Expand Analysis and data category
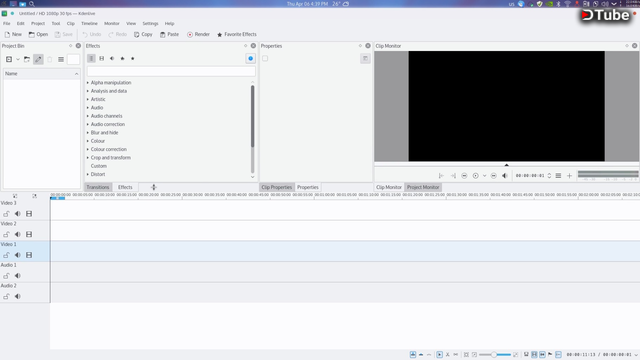640x360 pixels. point(88,91)
